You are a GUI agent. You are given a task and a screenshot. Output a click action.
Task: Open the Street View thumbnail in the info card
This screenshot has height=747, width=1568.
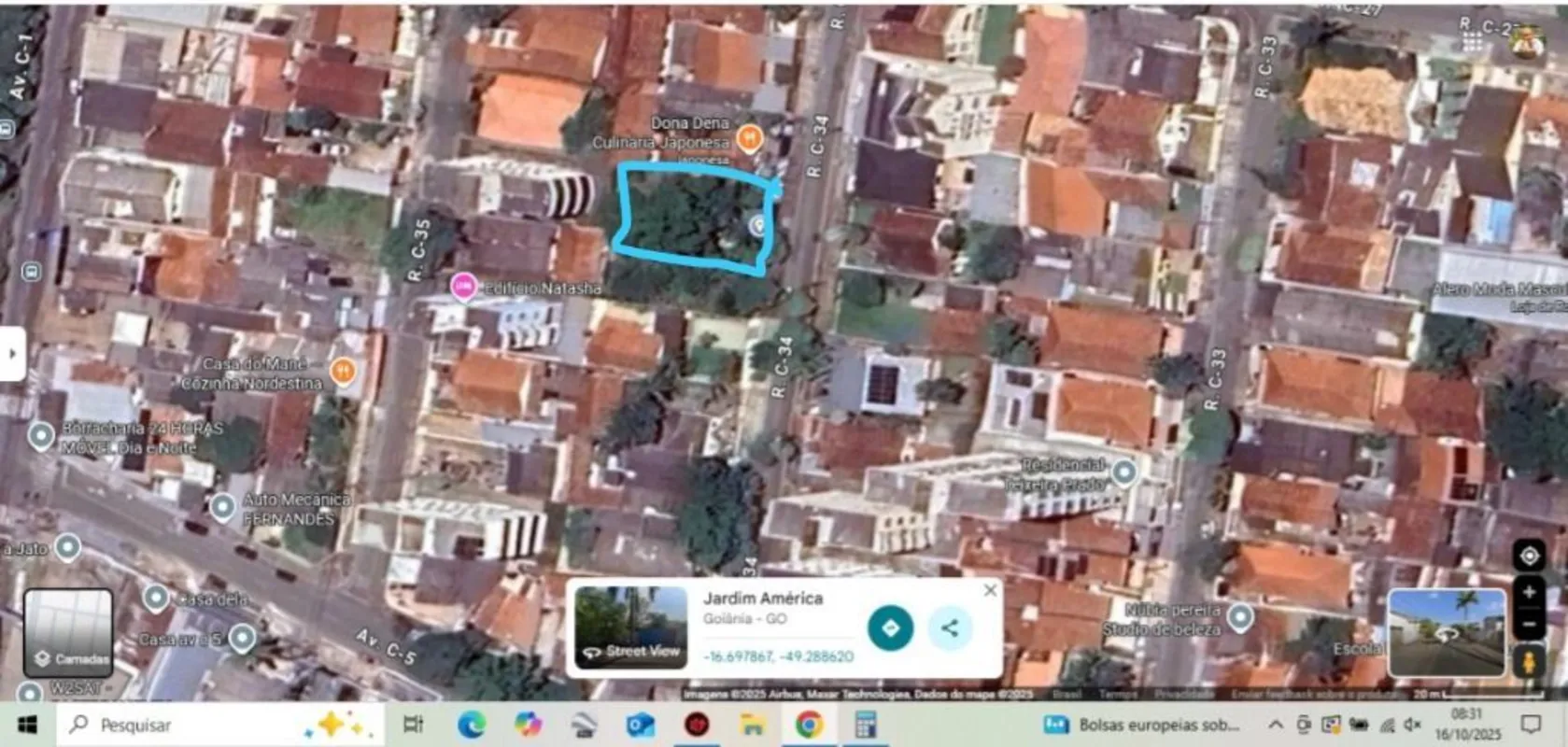(x=630, y=626)
